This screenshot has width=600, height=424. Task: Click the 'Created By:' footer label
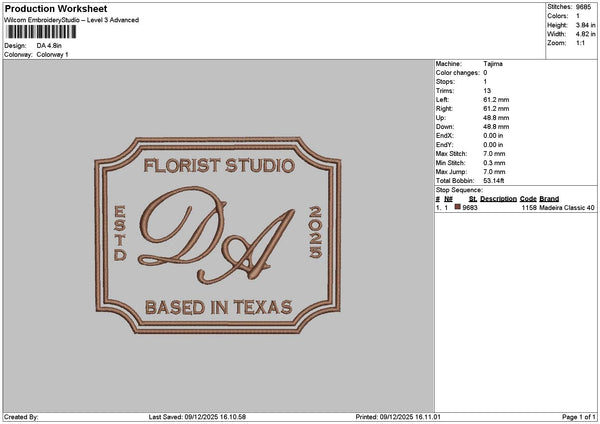tap(21, 417)
